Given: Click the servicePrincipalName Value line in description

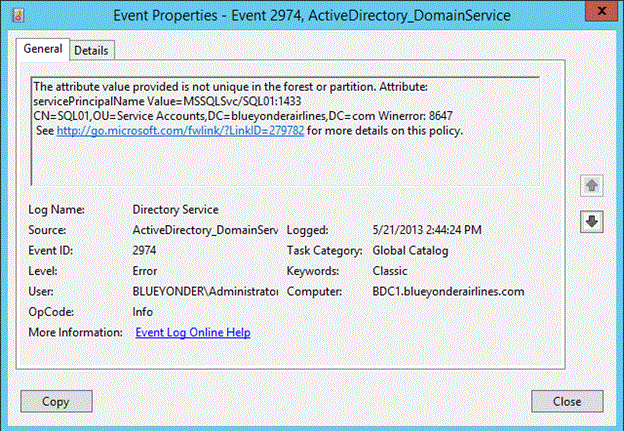Looking at the screenshot, I should [x=167, y=101].
